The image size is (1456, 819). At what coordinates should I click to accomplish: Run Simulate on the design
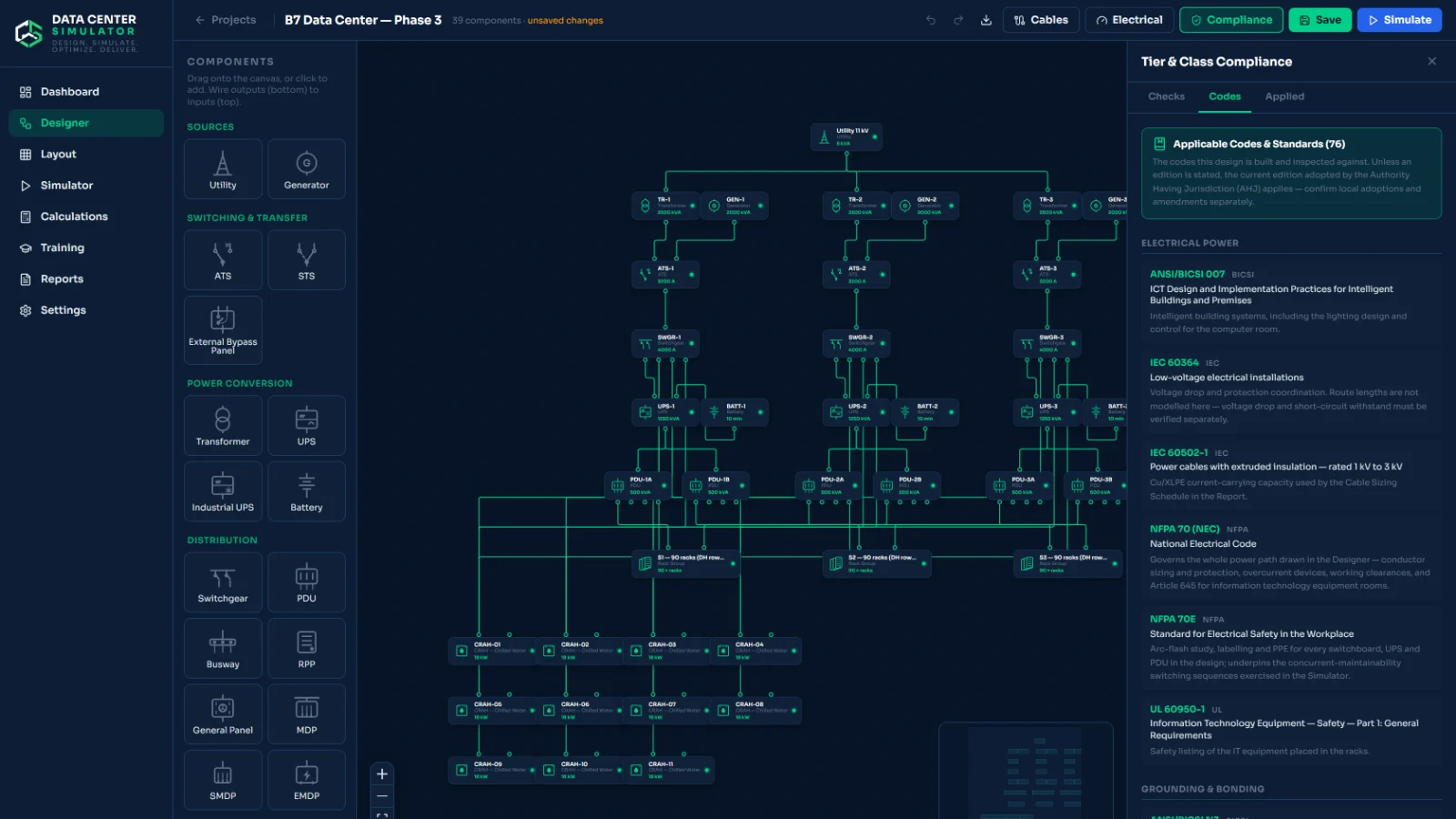pyautogui.click(x=1400, y=20)
